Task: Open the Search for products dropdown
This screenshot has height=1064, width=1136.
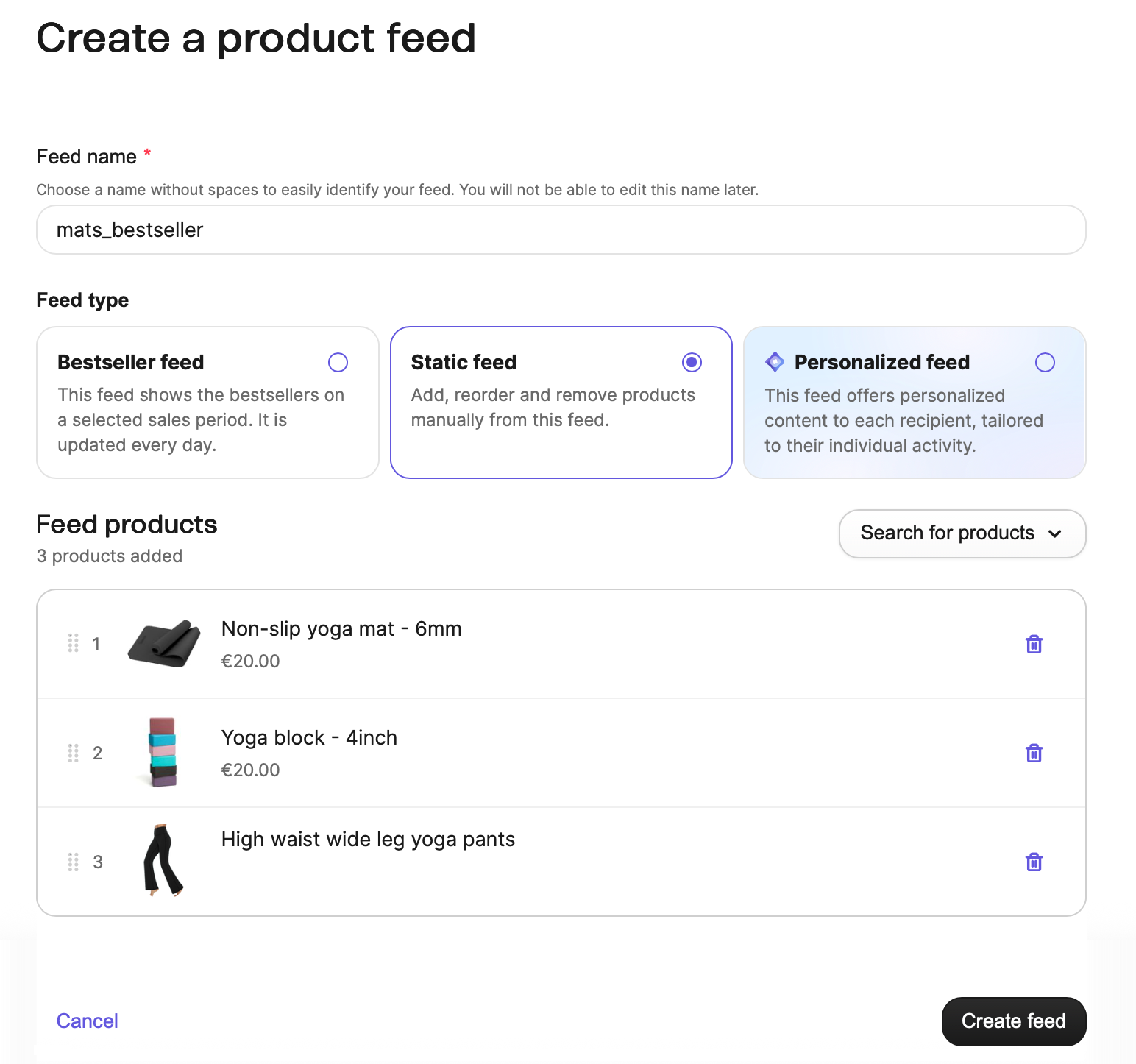Action: click(961, 533)
